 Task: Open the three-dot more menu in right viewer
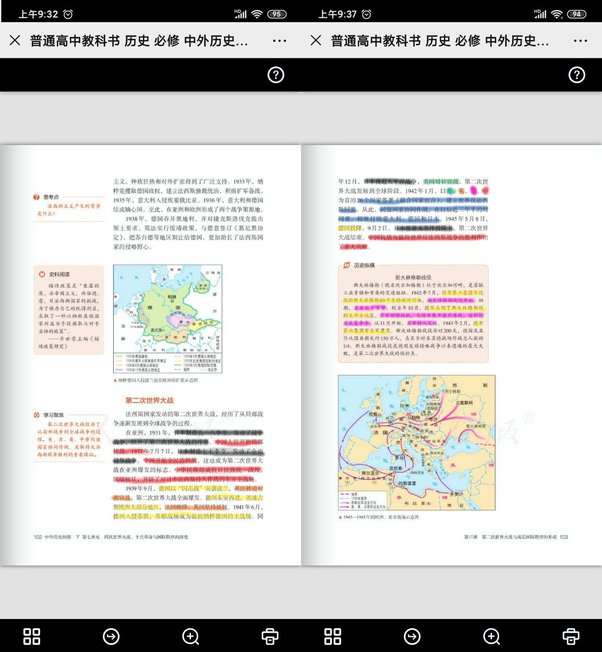click(580, 41)
